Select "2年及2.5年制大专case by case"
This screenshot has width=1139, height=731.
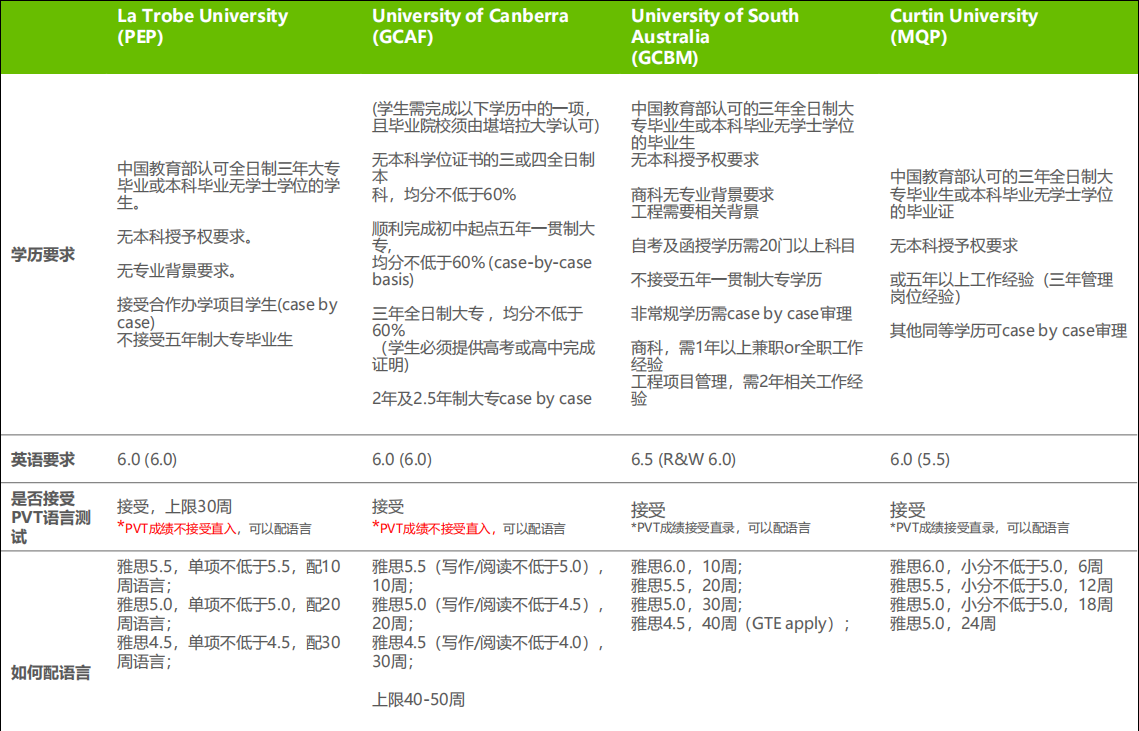click(x=482, y=399)
